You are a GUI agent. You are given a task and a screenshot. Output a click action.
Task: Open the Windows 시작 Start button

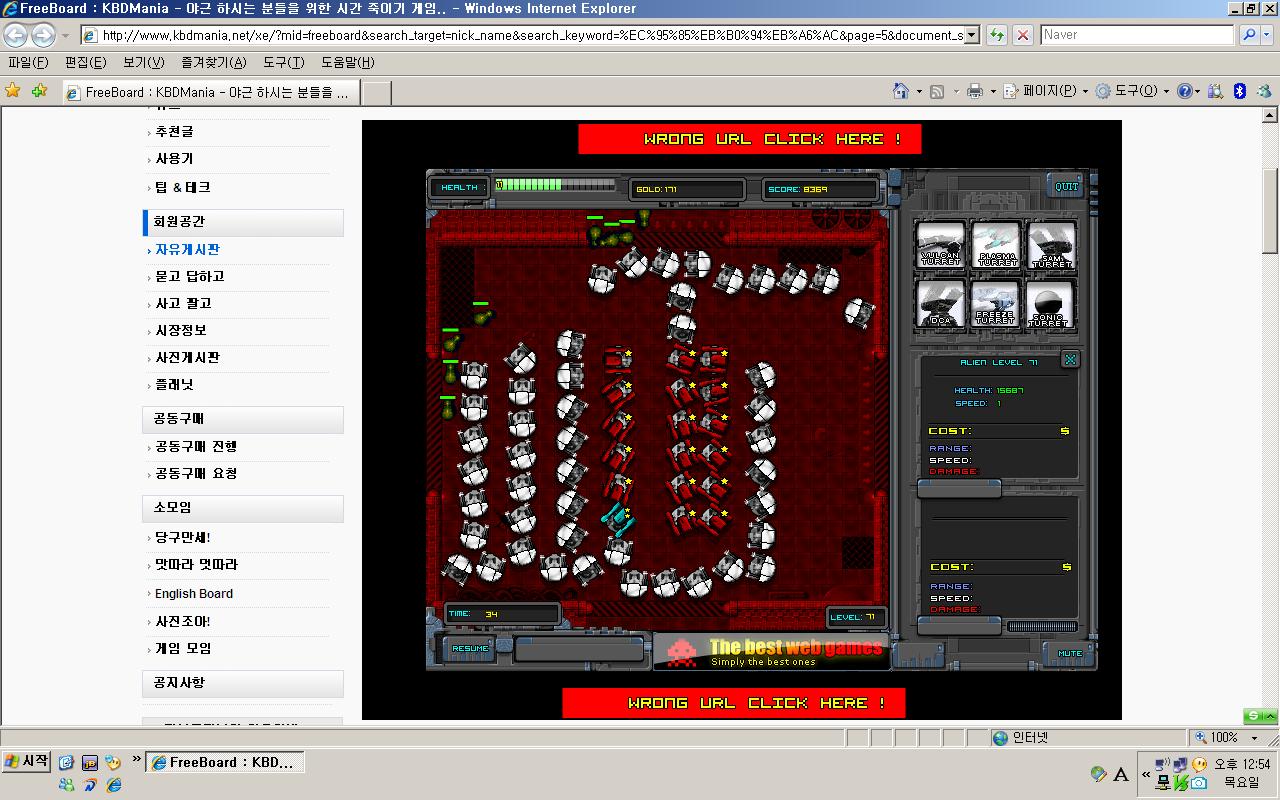click(26, 761)
